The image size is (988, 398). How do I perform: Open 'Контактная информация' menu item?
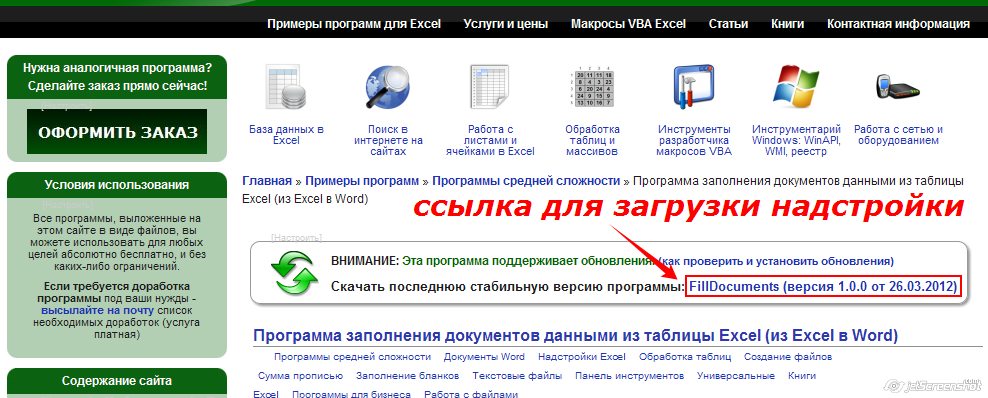click(x=898, y=24)
